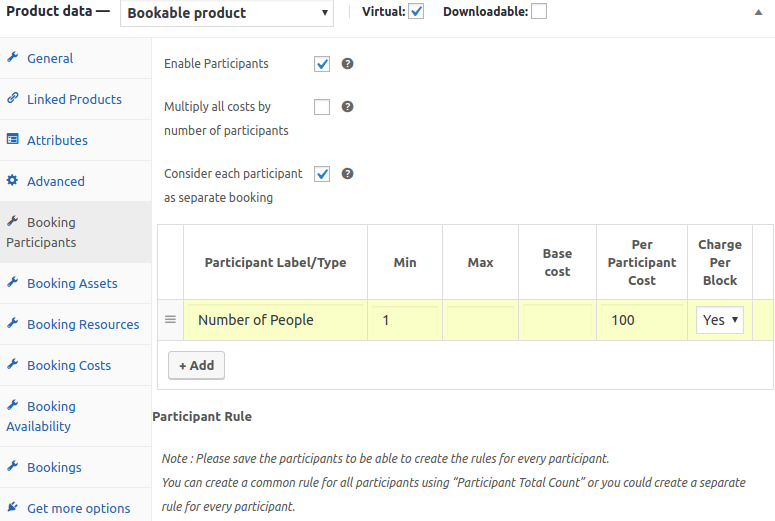775x521 pixels.
Task: Click the Booking Costs wrench icon
Action: point(13,364)
